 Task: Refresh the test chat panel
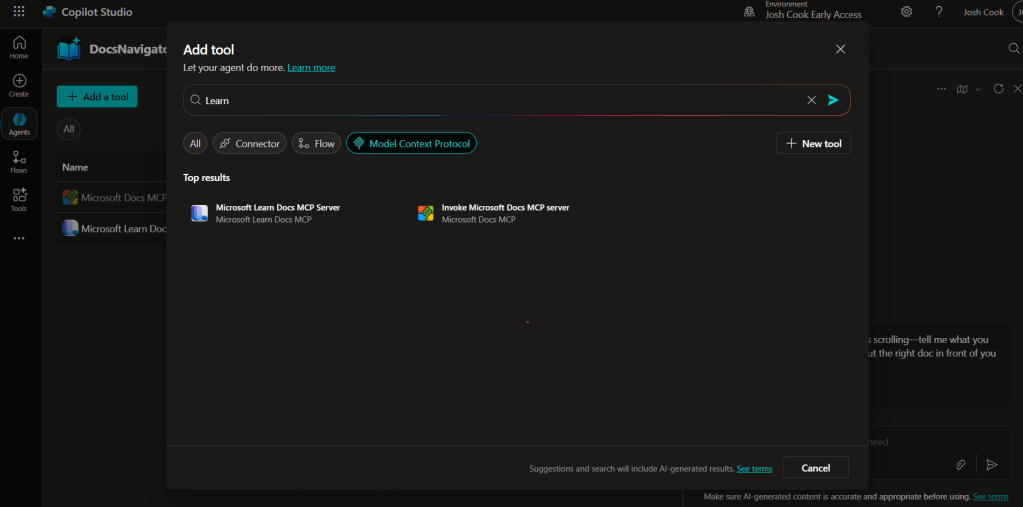coord(998,89)
